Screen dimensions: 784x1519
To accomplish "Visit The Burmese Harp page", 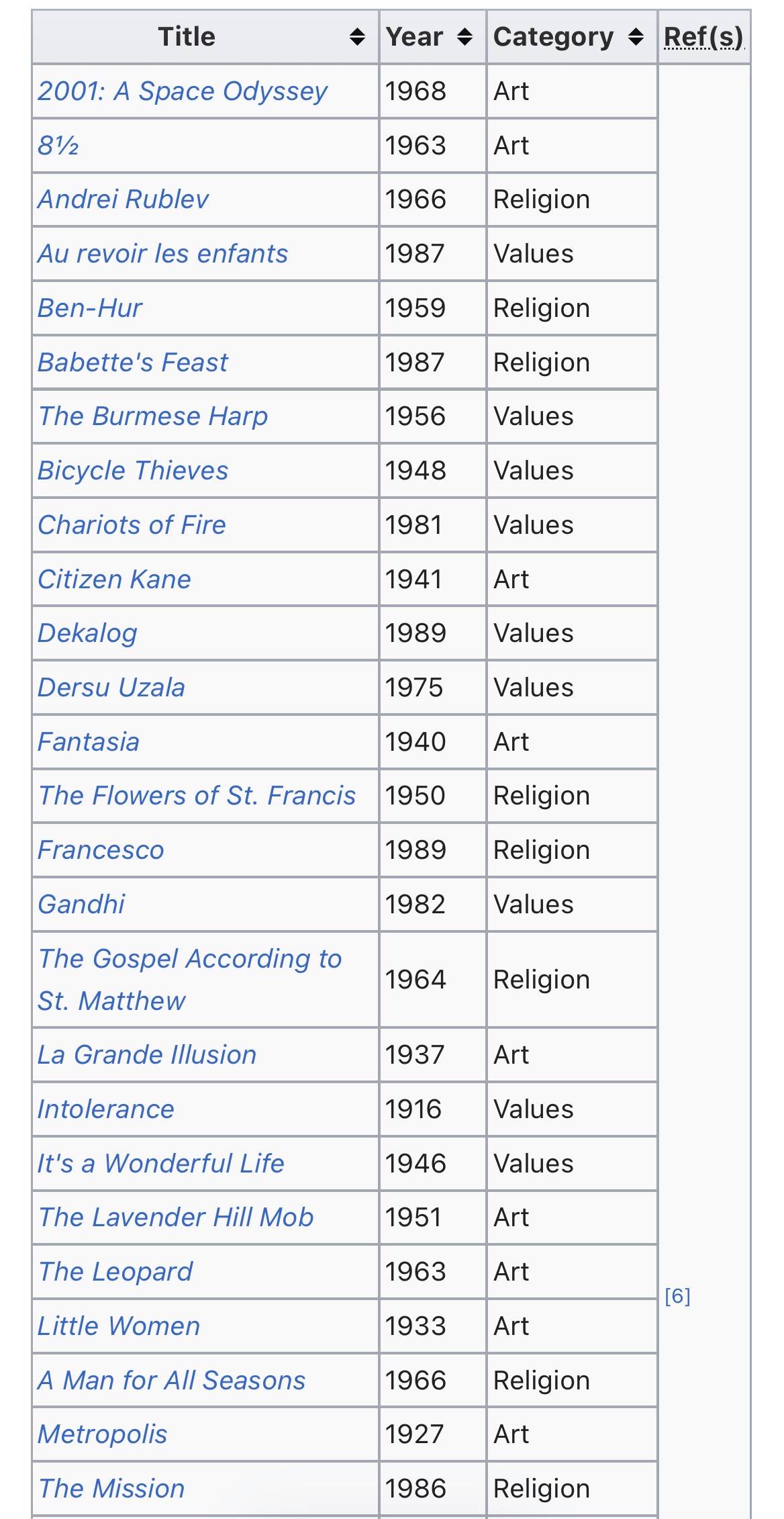I will click(153, 416).
